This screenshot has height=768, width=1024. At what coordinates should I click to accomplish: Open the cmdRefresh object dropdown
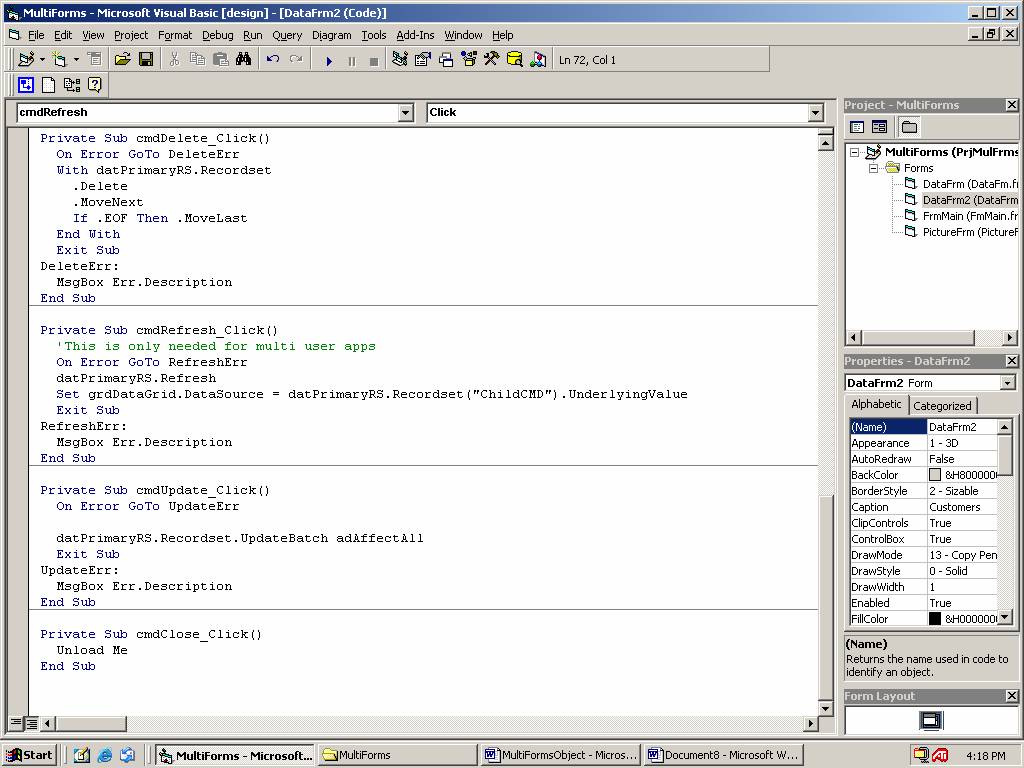406,113
